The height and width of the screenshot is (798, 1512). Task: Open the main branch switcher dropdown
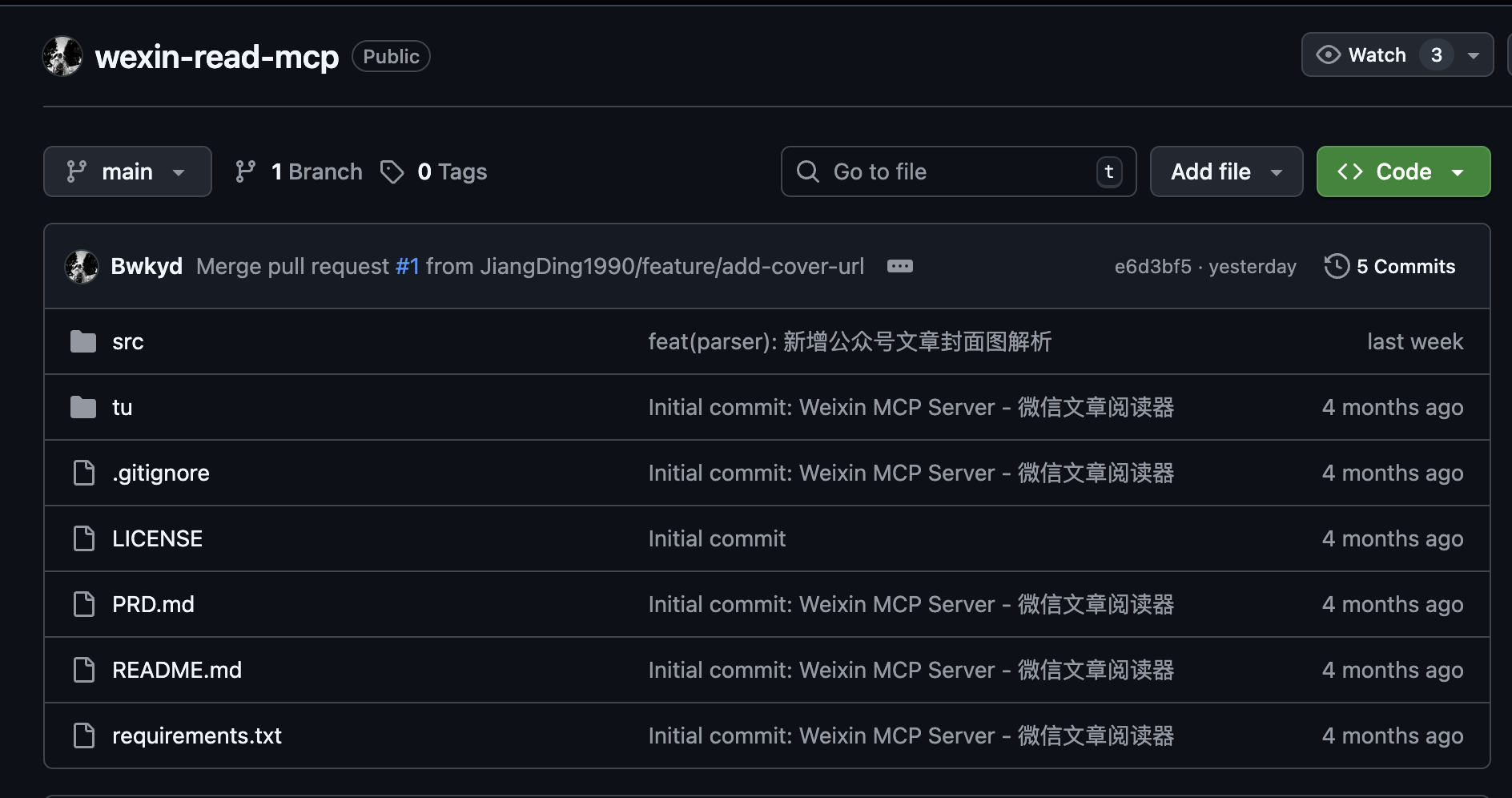tap(127, 171)
